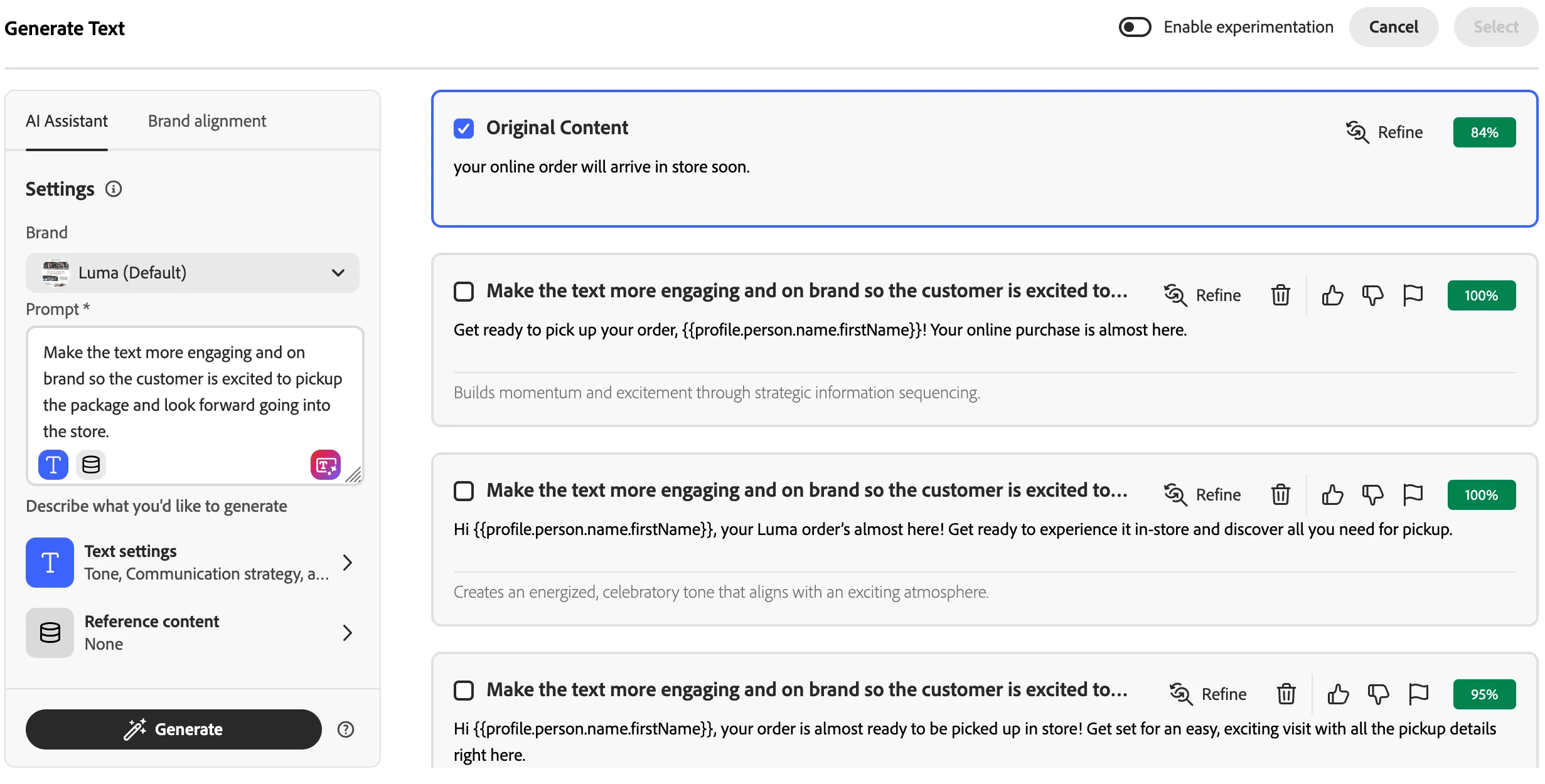Switch to the Brand alignment tab
Image resolution: width=1545 pixels, height=784 pixels.
click(207, 121)
